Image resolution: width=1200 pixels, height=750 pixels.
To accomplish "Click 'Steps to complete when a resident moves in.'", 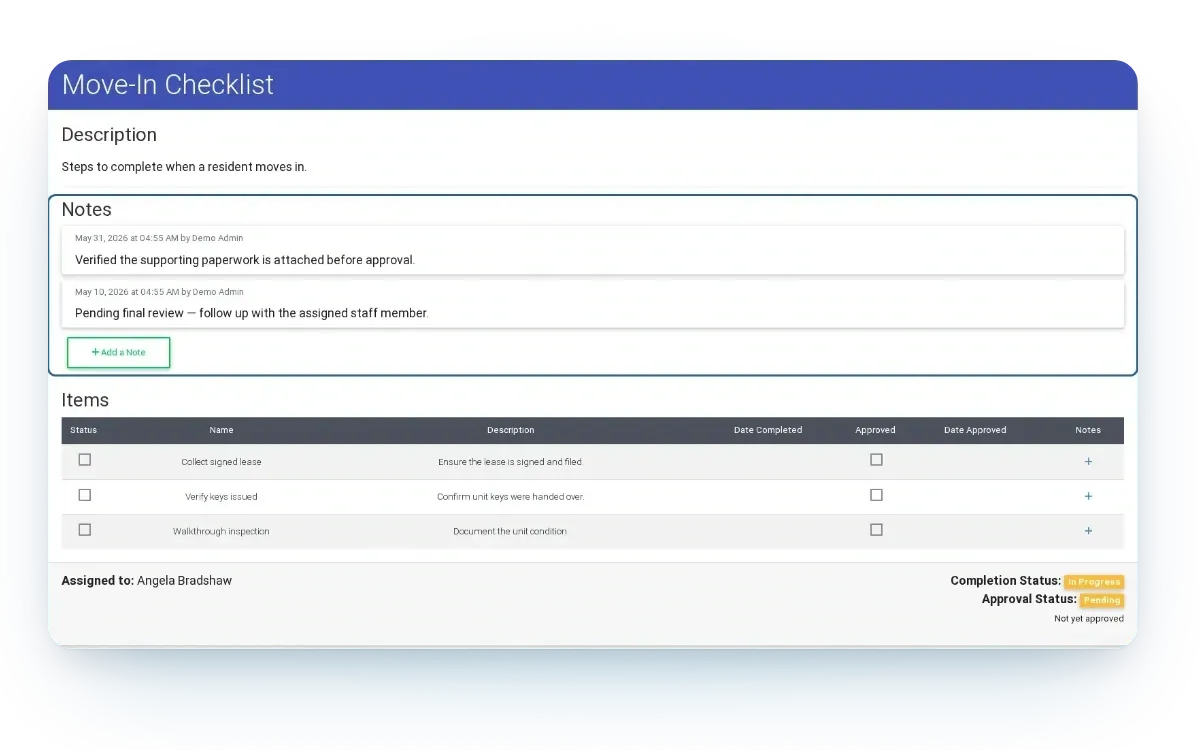I will [184, 167].
